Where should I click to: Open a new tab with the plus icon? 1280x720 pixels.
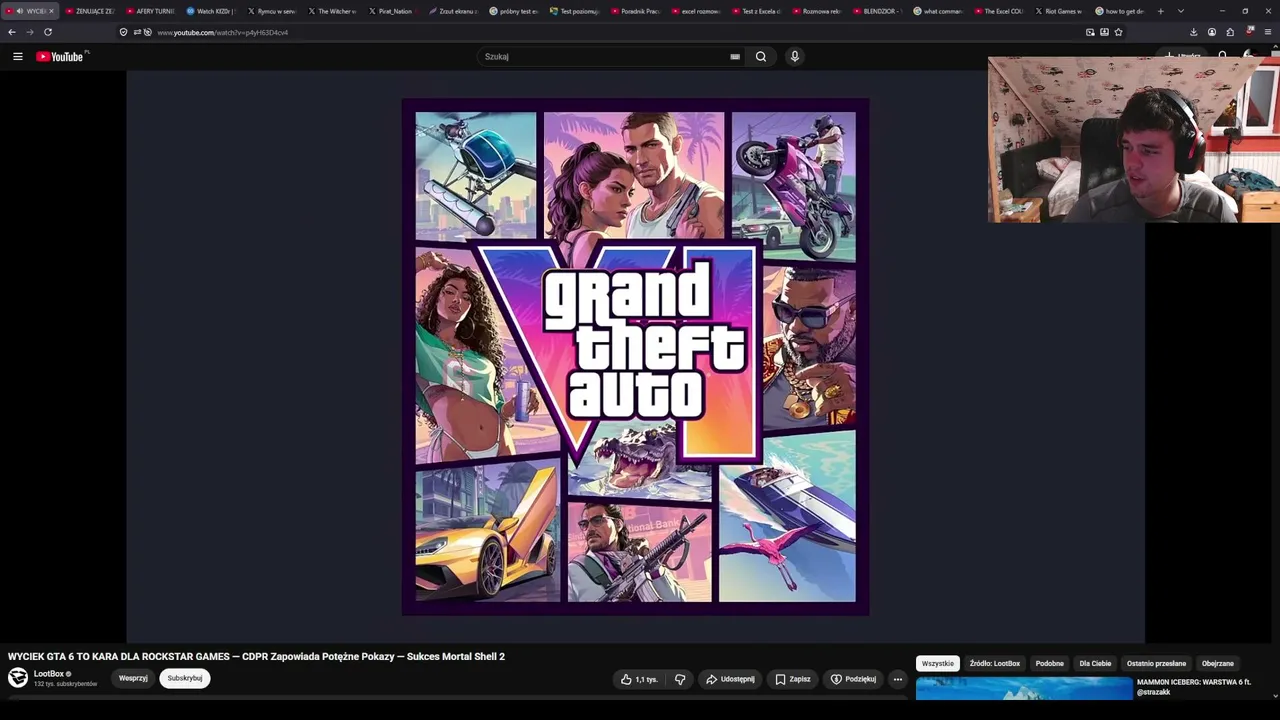pos(1160,11)
